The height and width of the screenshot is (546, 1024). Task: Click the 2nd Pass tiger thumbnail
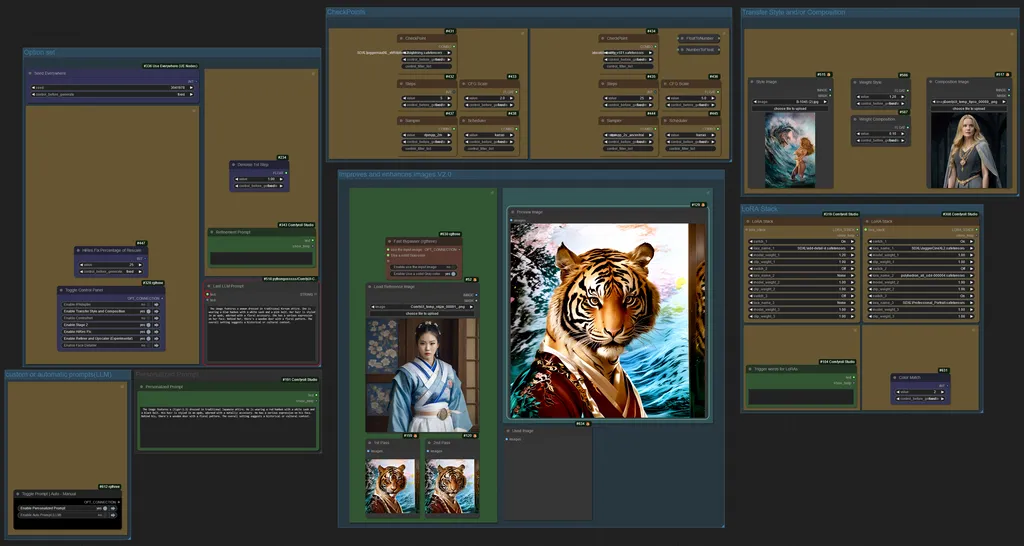click(x=451, y=486)
